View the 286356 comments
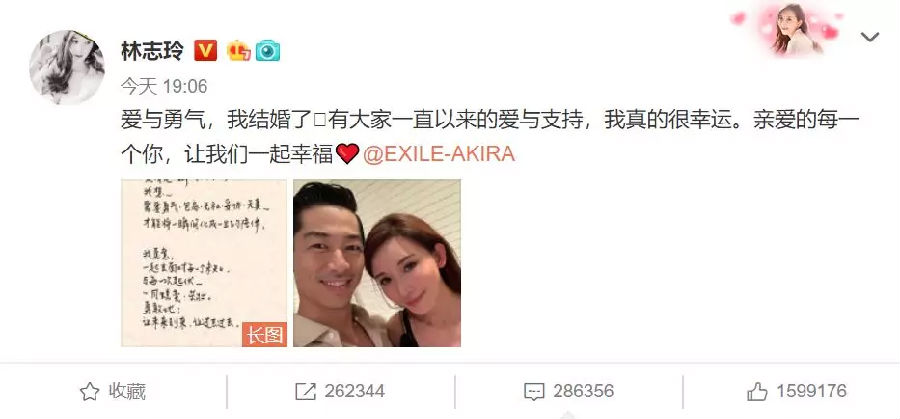Image resolution: width=900 pixels, height=419 pixels. point(569,392)
